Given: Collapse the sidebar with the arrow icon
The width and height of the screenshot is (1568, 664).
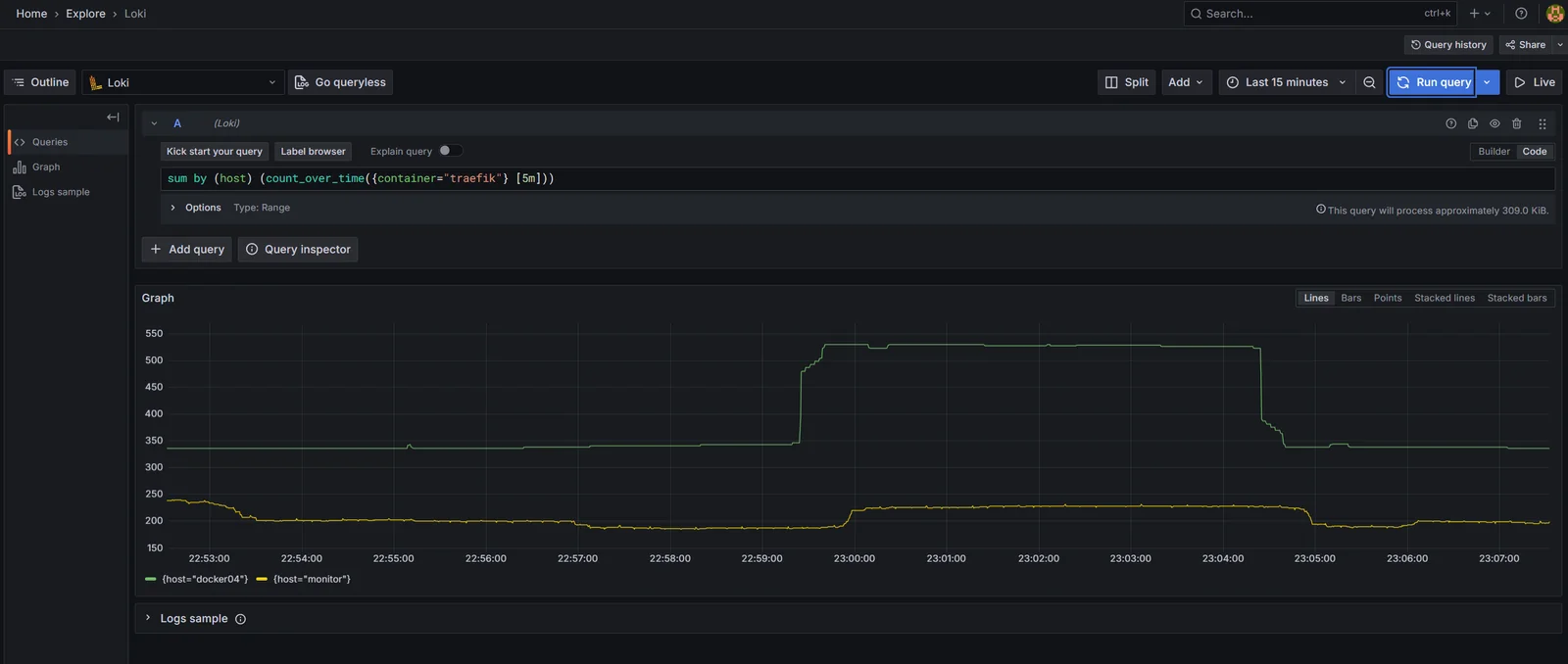Looking at the screenshot, I should coord(113,117).
